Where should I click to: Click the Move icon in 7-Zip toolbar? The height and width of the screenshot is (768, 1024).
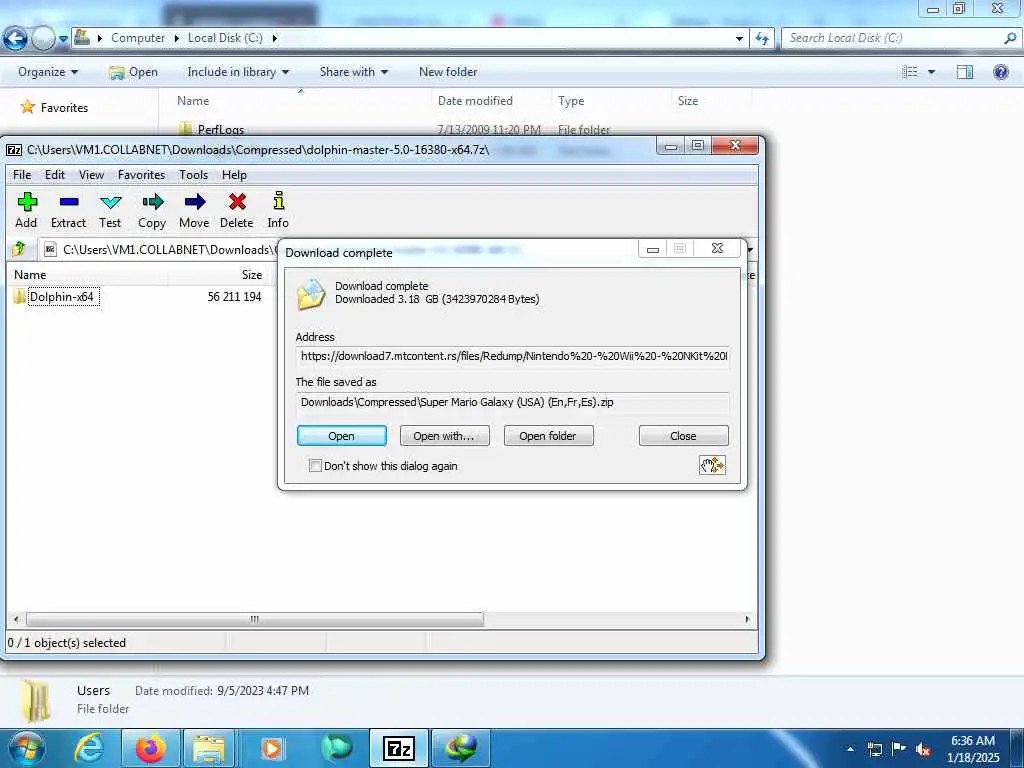tap(195, 202)
